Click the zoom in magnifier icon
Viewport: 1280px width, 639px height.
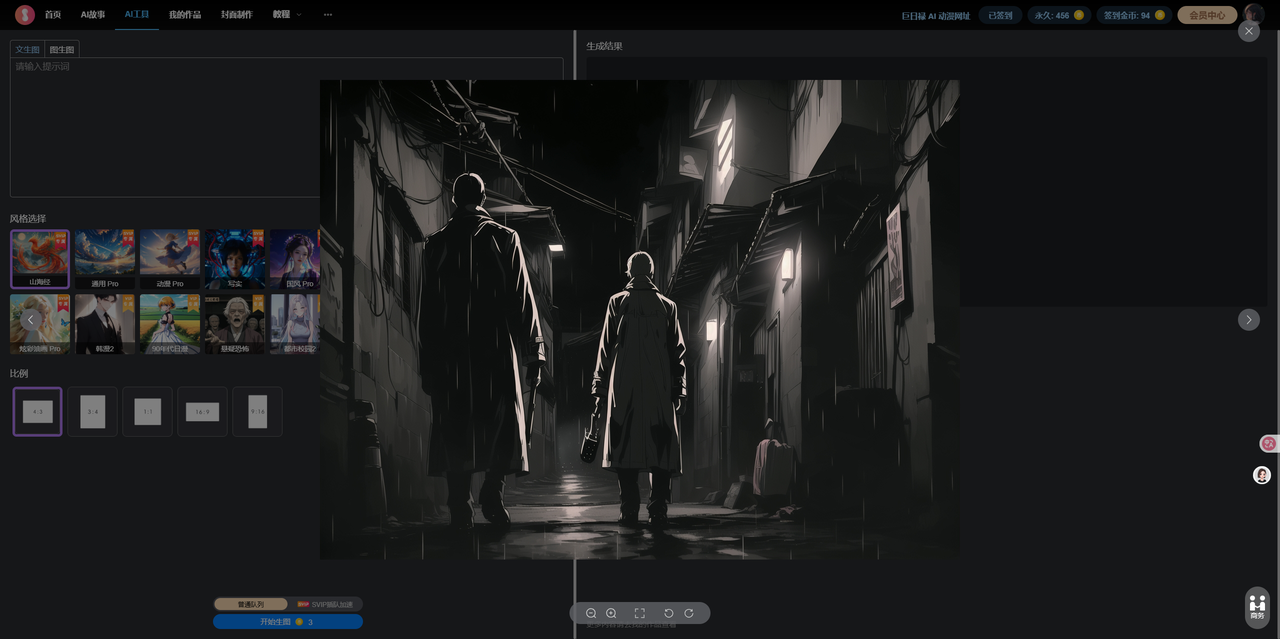[x=611, y=613]
